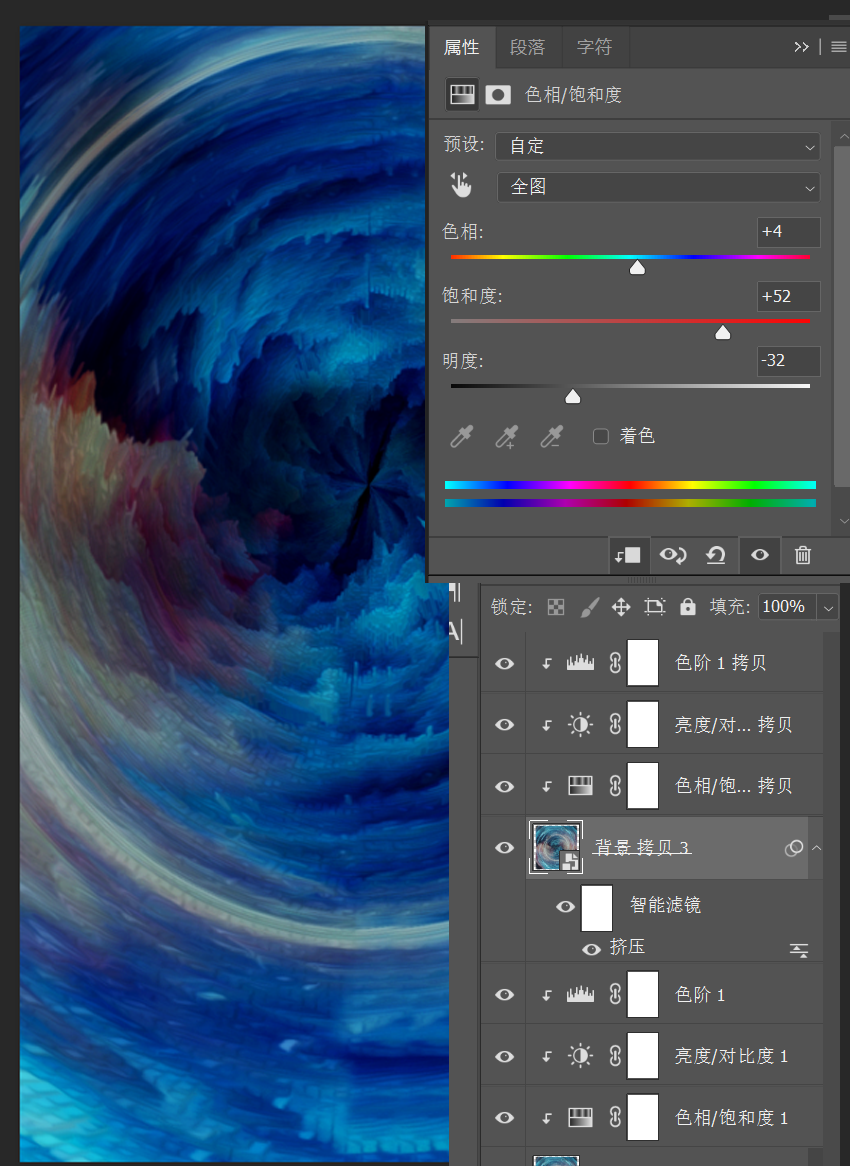Select the layer mask icon in Properties
Viewport: 850px width, 1166px height.
click(x=498, y=94)
